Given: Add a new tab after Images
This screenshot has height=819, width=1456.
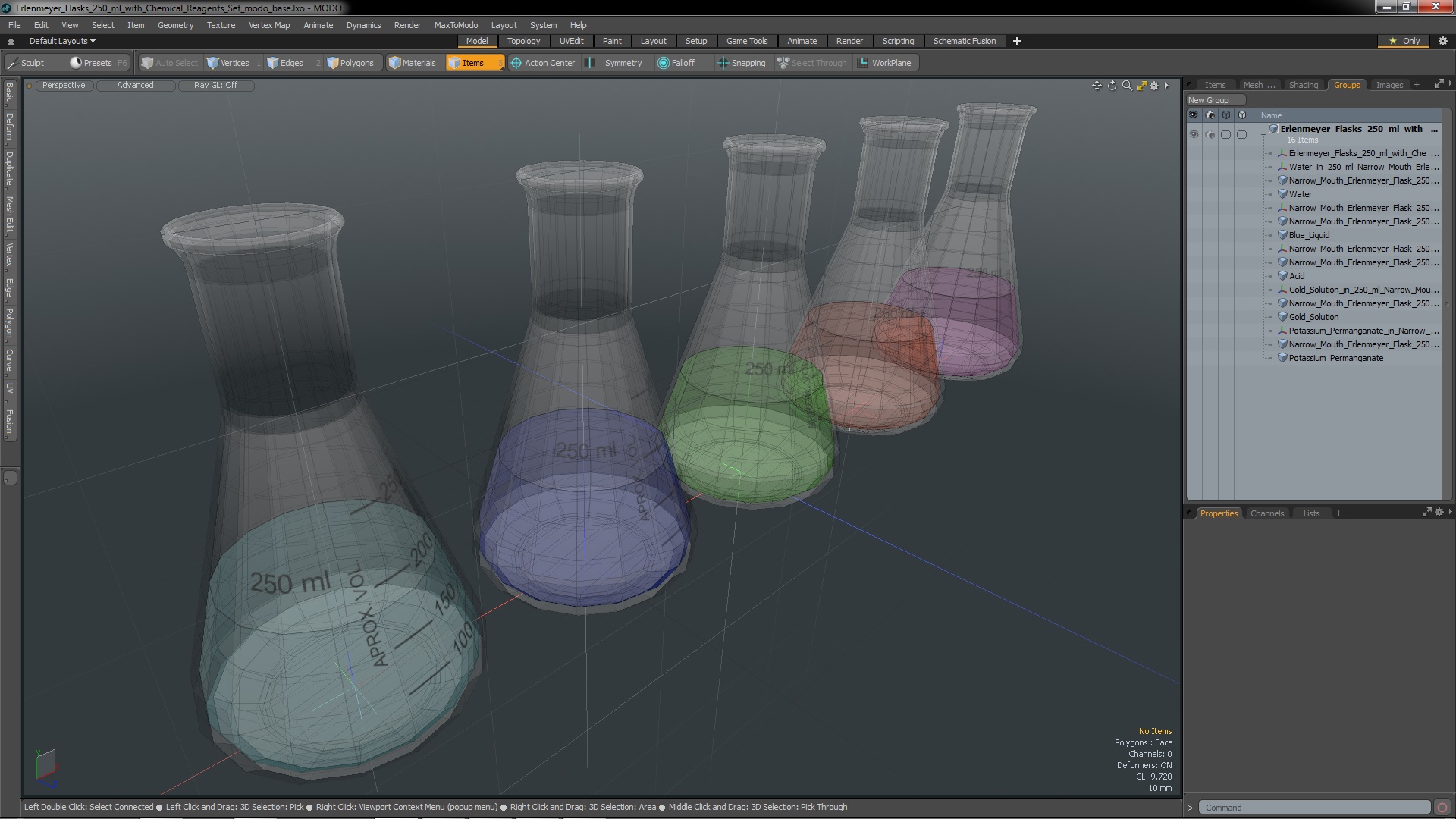Looking at the screenshot, I should point(1417,85).
